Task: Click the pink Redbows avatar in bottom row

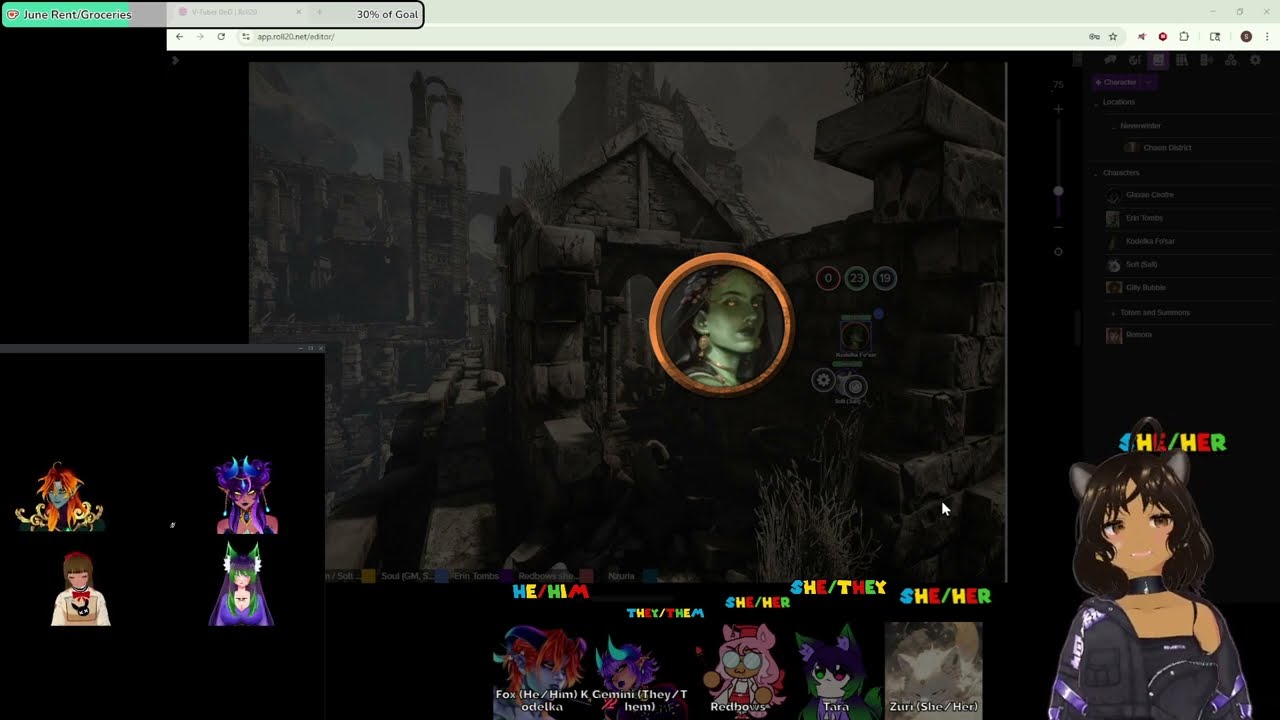Action: tap(741, 669)
